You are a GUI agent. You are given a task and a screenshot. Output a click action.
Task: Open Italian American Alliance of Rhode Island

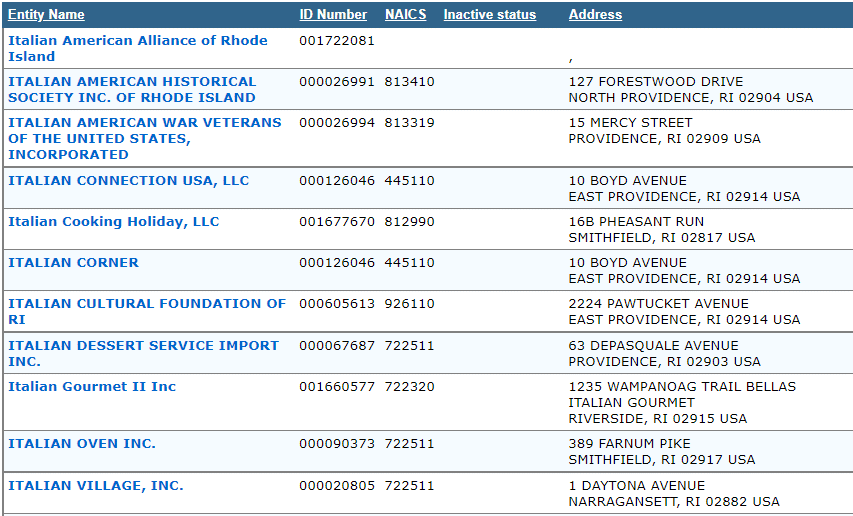pos(138,48)
